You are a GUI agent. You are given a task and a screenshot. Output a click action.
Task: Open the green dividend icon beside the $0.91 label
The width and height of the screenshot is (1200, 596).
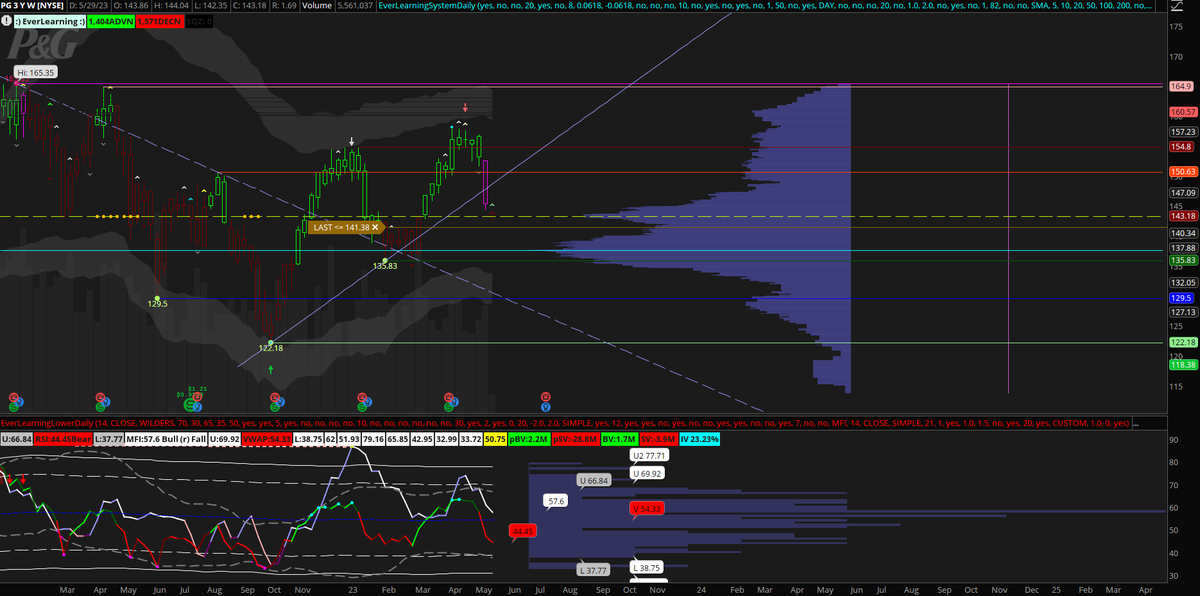coord(188,404)
